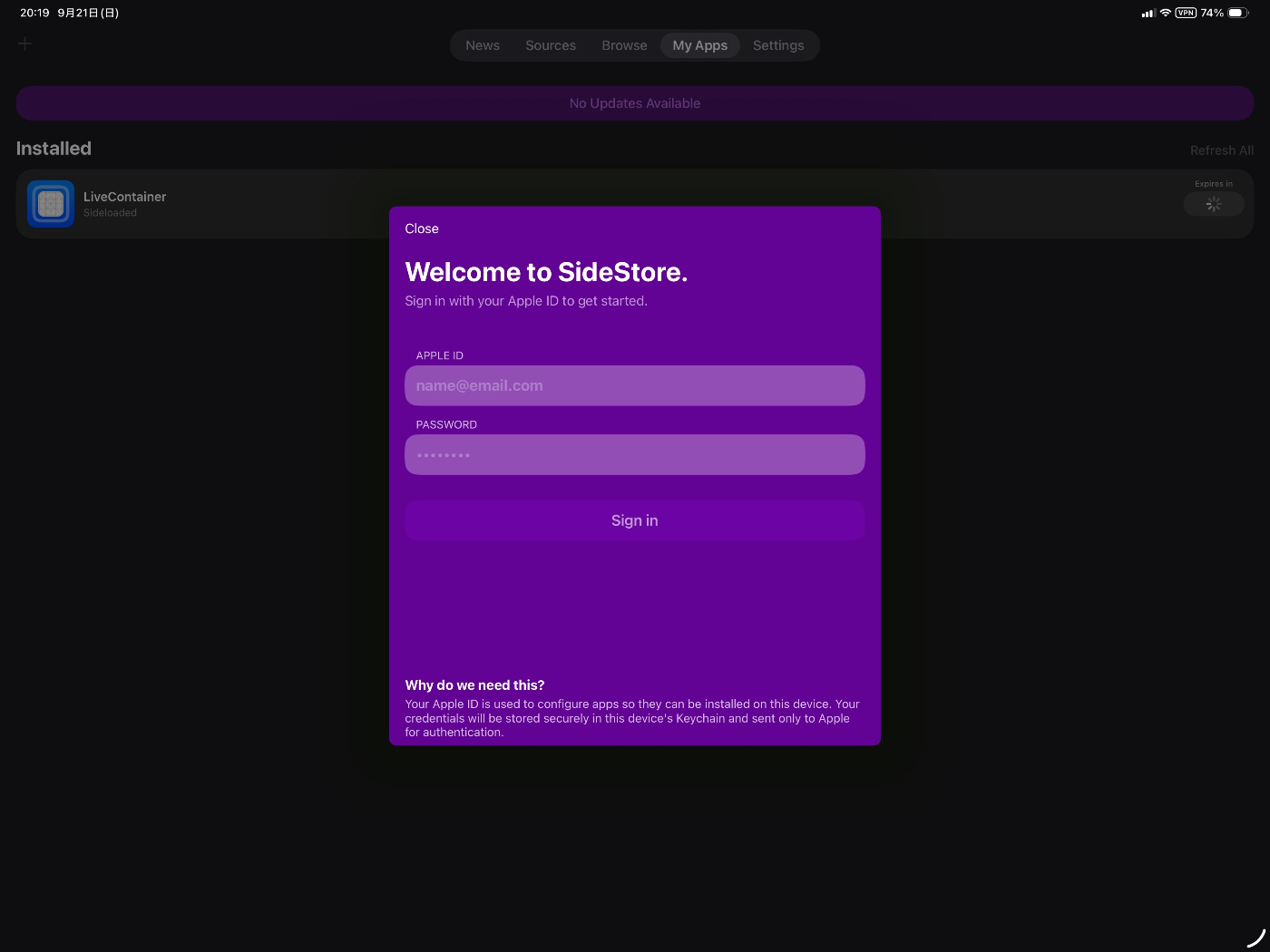Tap the expiry spinner button for LiveContainer

[x=1214, y=205]
